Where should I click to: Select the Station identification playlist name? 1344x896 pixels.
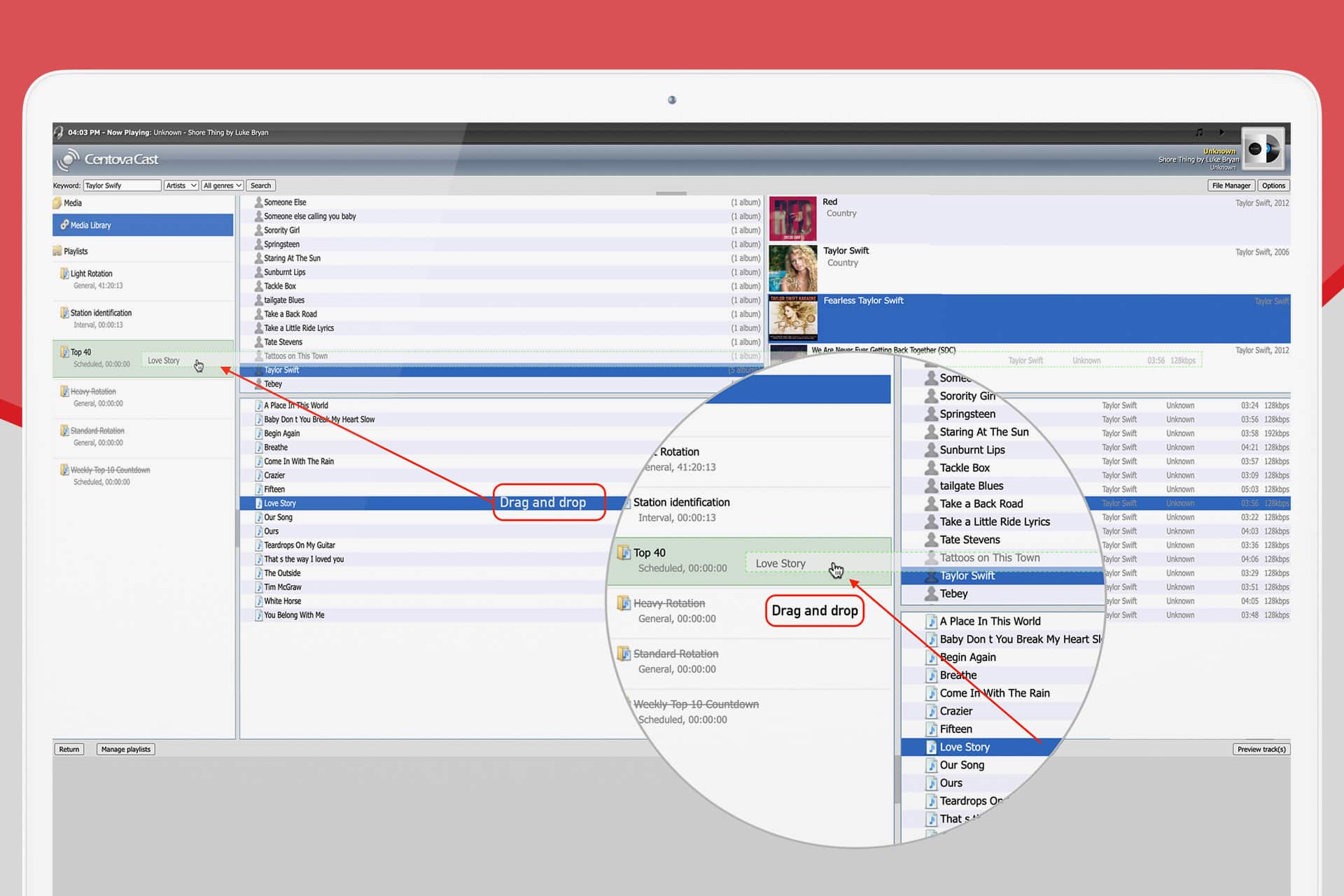coord(101,313)
